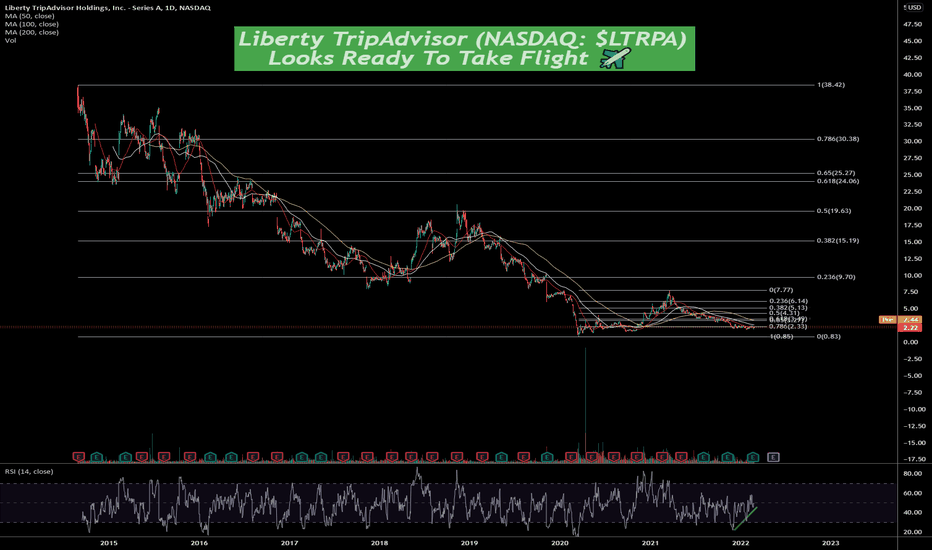Click the gray upcoming earnings marker
This screenshot has height=550, width=932.
point(773,457)
